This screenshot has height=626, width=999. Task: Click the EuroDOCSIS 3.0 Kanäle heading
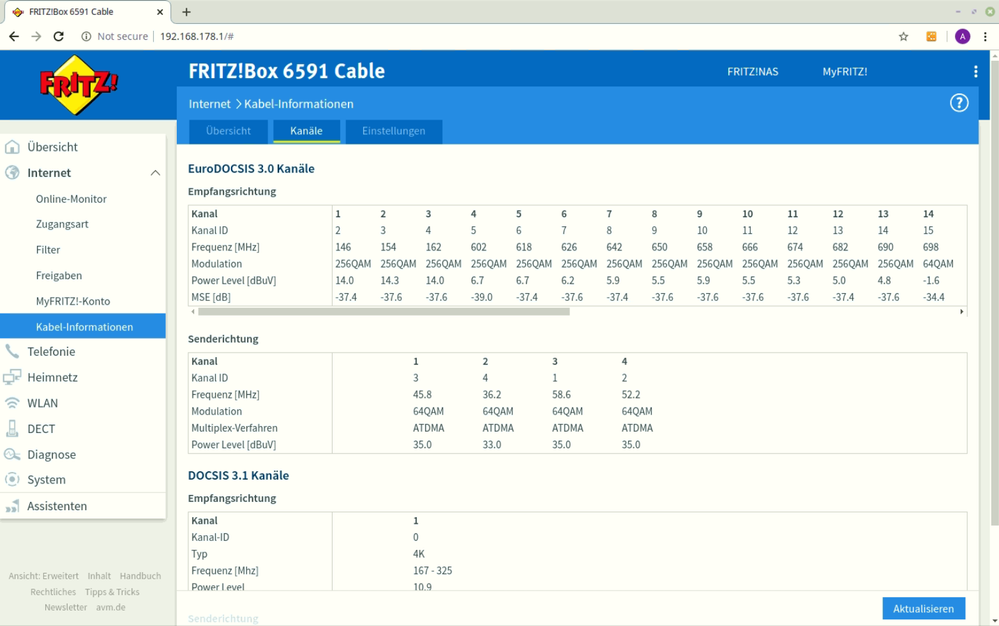(251, 169)
